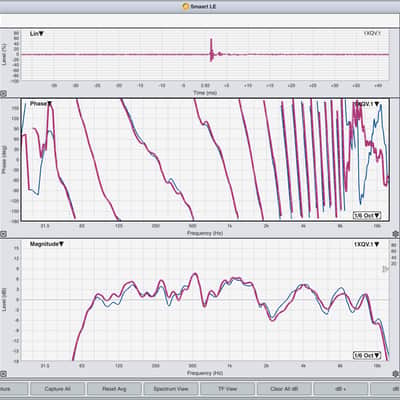Click the dB + button
400x400 pixels.
pyautogui.click(x=341, y=389)
